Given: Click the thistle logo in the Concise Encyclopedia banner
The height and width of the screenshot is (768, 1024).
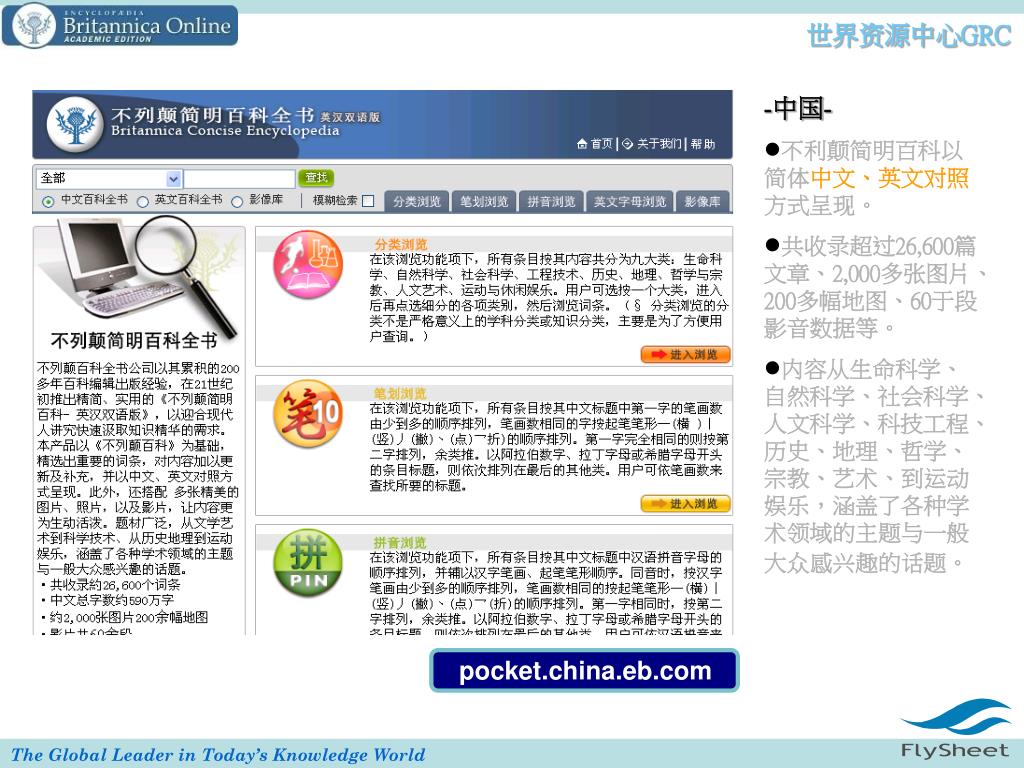Looking at the screenshot, I should click(x=75, y=124).
